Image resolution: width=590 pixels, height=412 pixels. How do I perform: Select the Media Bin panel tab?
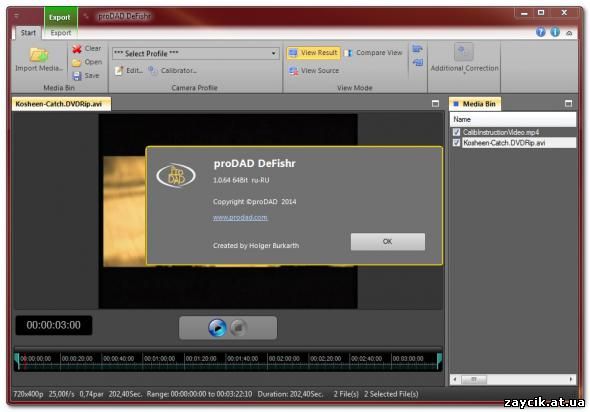[x=474, y=104]
